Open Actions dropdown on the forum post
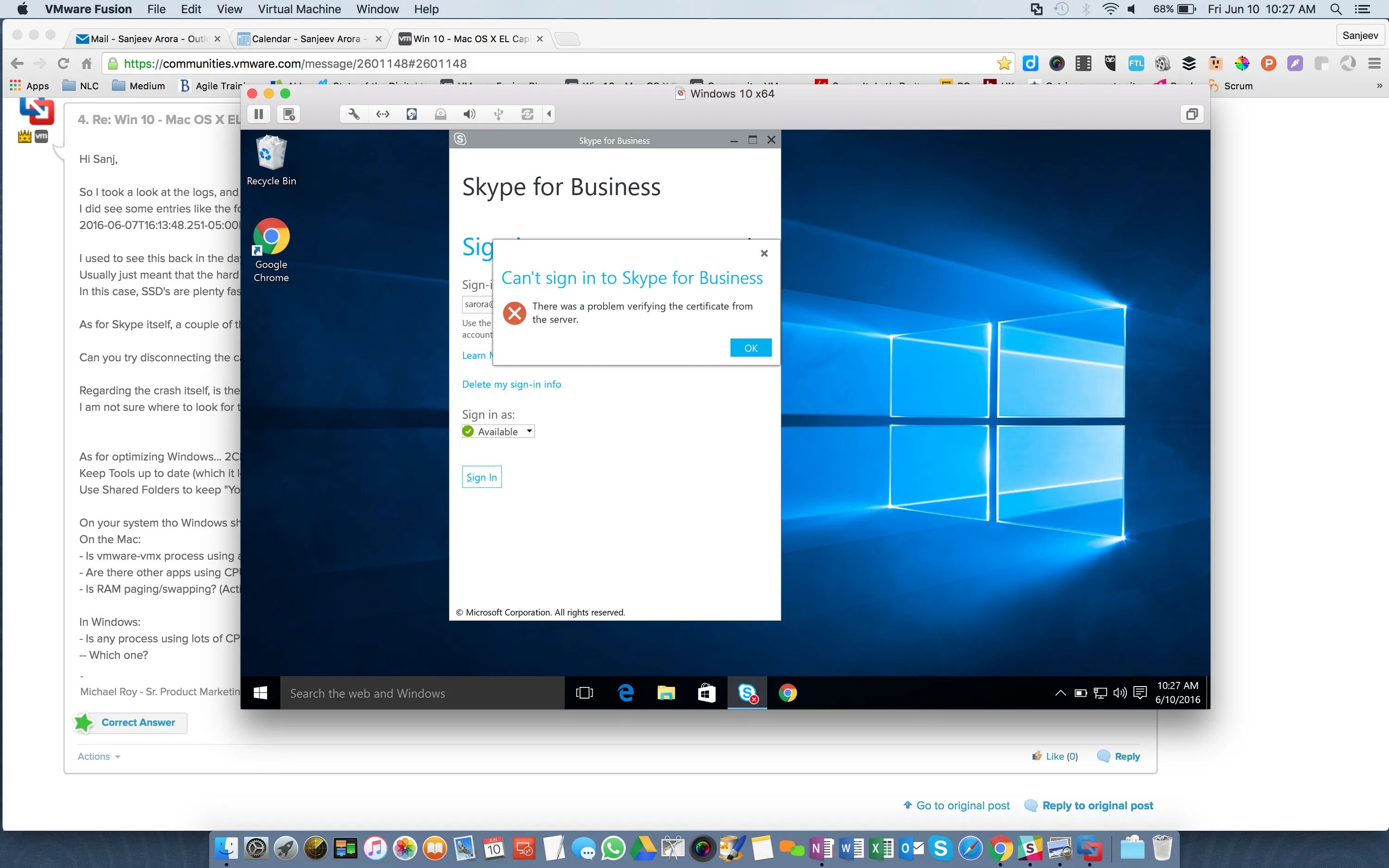Viewport: 1389px width, 868px height. point(99,756)
